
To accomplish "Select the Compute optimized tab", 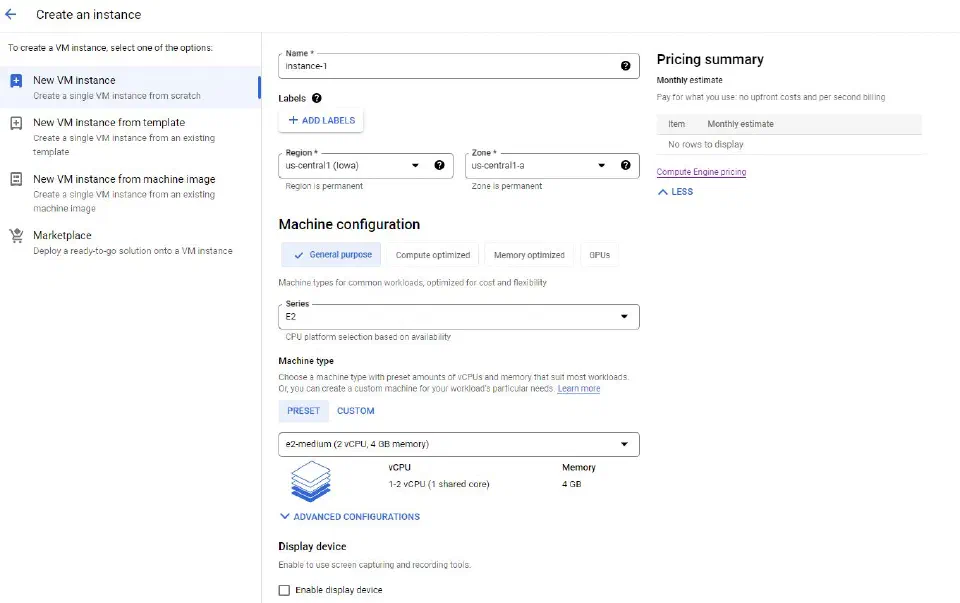I will pyautogui.click(x=433, y=255).
